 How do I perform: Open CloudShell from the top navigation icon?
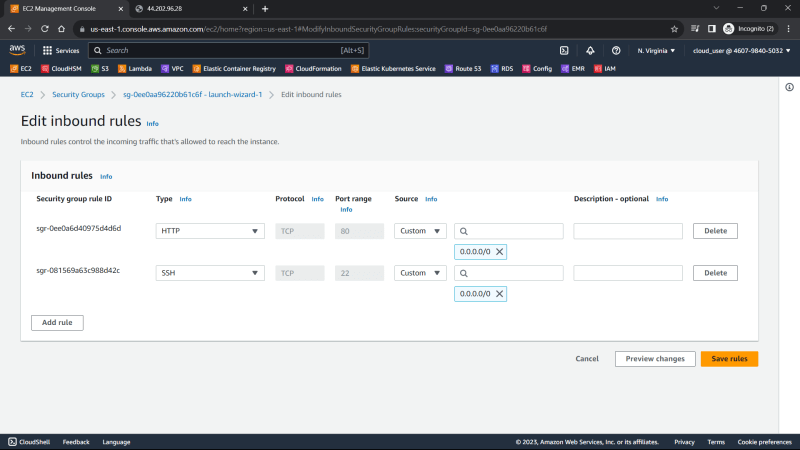[x=564, y=51]
